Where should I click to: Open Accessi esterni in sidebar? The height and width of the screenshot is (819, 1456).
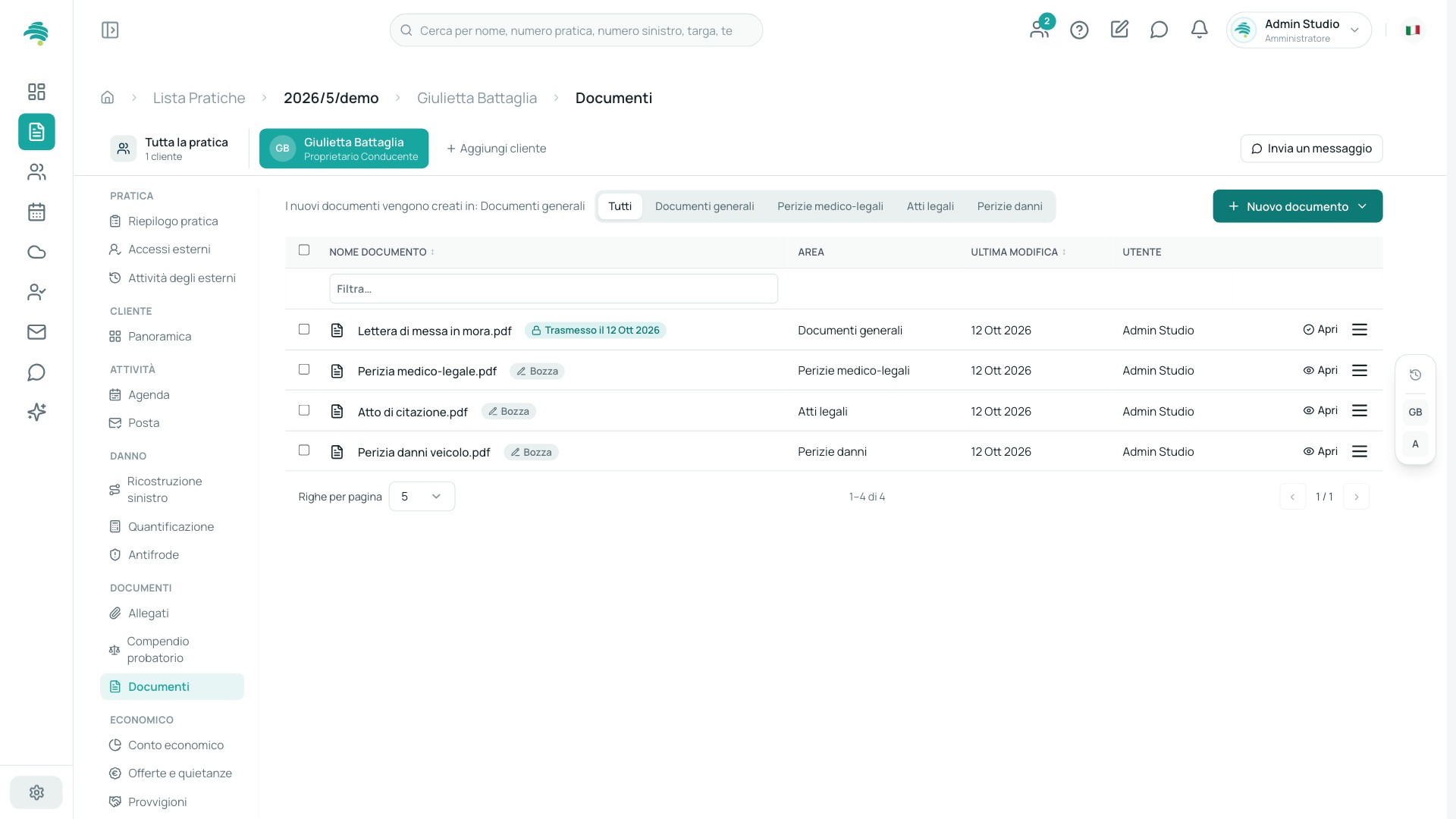pyautogui.click(x=172, y=249)
